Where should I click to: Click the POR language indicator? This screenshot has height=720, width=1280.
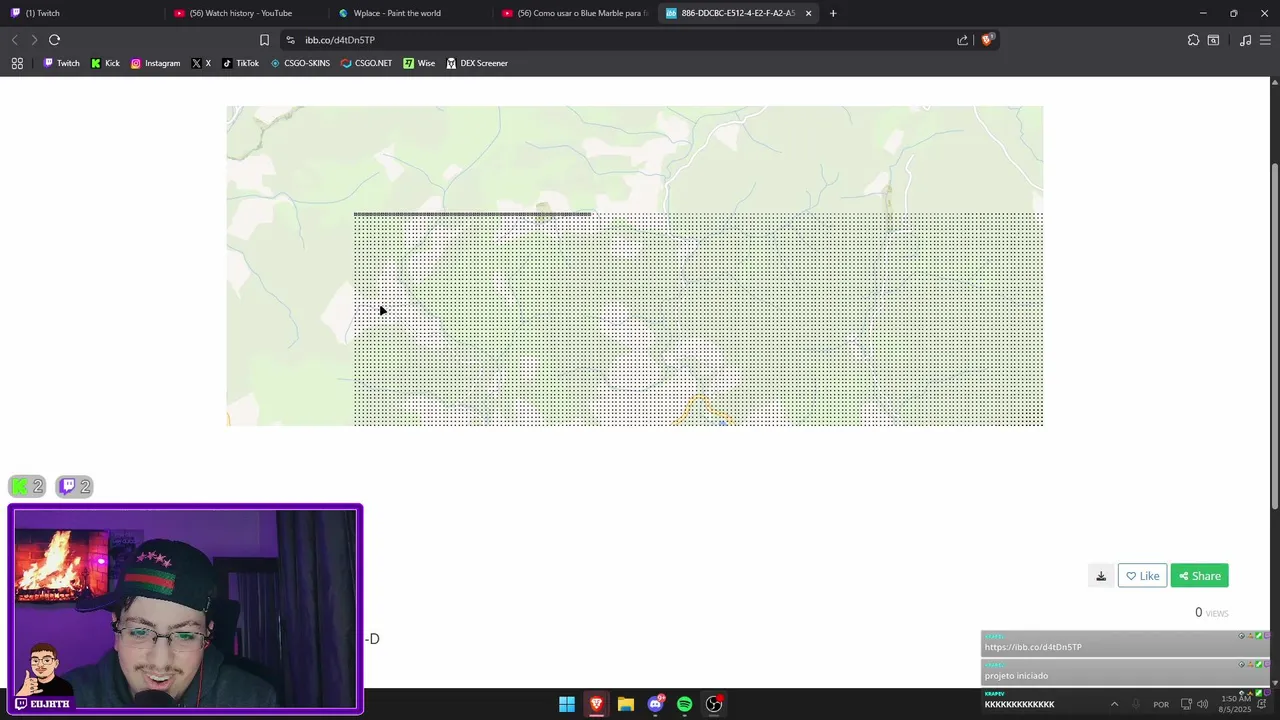point(1161,704)
